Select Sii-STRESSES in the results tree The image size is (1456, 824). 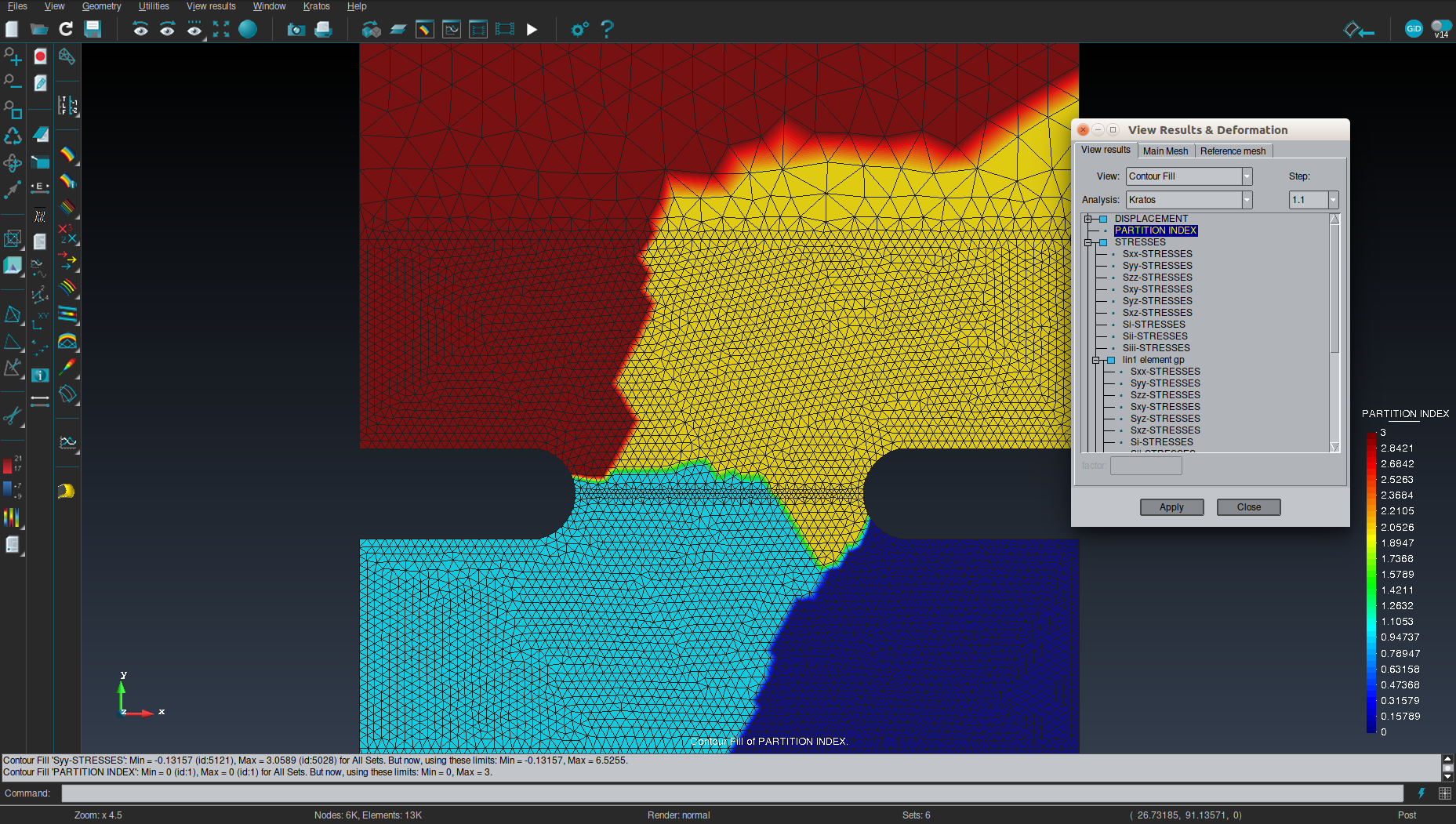point(1155,336)
